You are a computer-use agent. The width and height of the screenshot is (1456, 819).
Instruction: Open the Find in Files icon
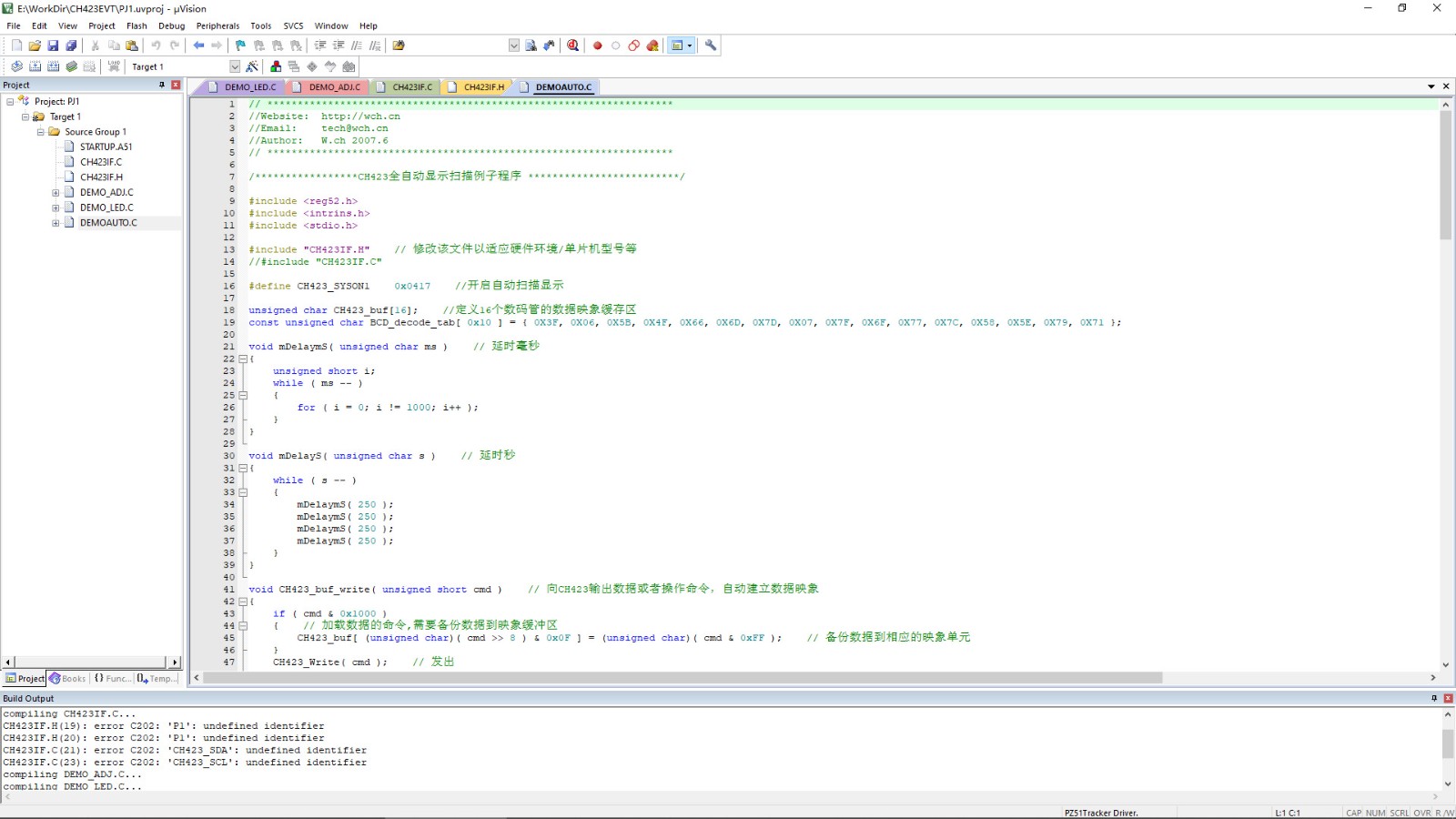(x=531, y=45)
